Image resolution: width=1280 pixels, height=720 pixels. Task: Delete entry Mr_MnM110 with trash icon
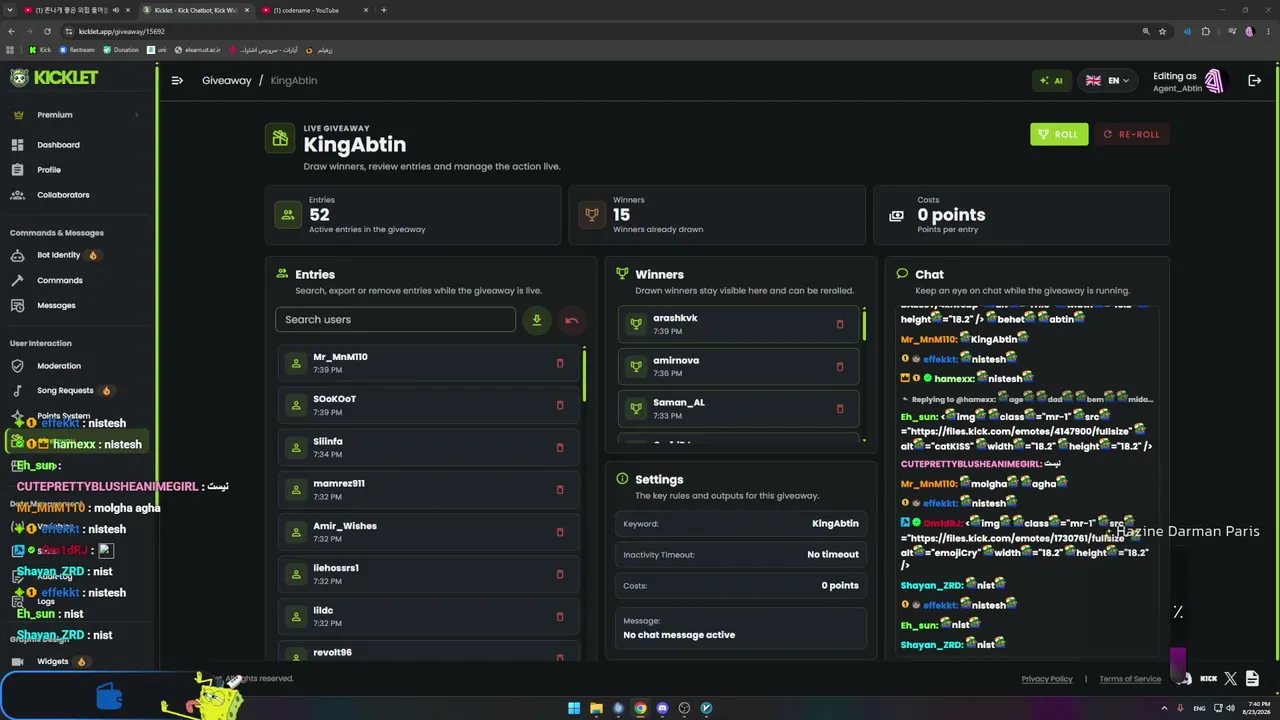[x=560, y=363]
